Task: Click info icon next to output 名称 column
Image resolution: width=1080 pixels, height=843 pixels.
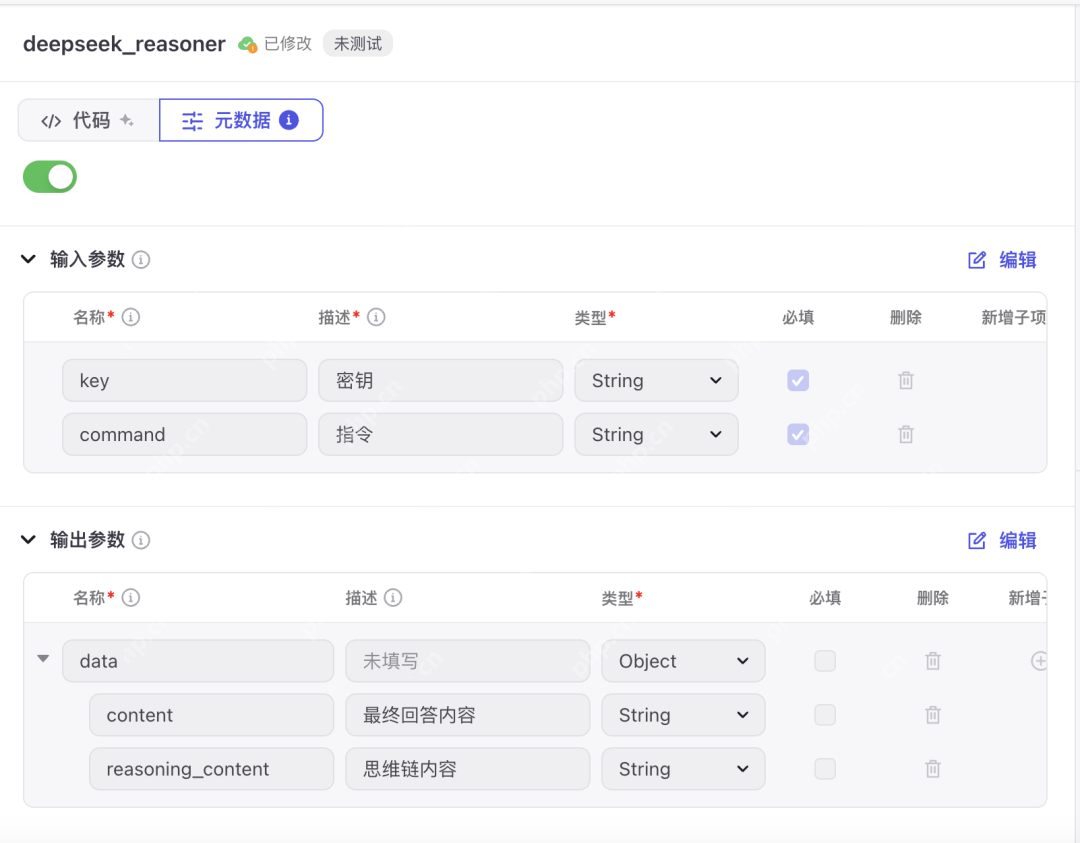Action: pyautogui.click(x=130, y=597)
